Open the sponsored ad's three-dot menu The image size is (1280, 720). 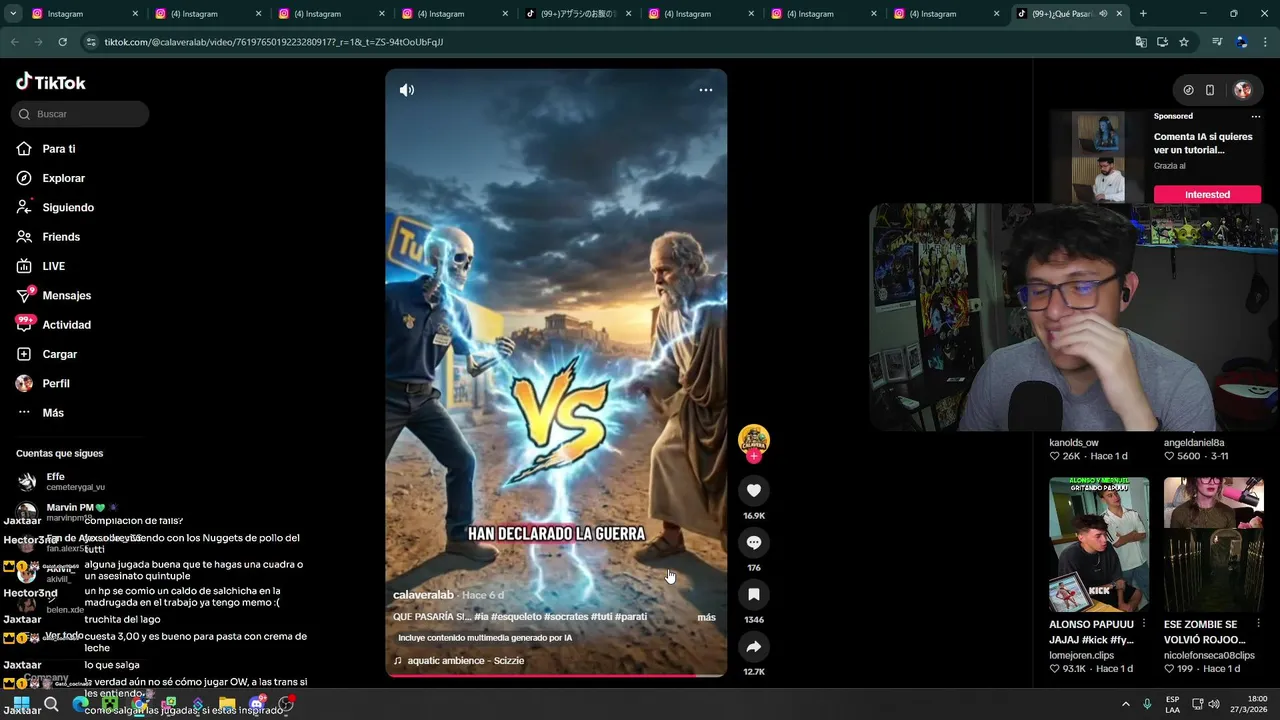pyautogui.click(x=1256, y=116)
